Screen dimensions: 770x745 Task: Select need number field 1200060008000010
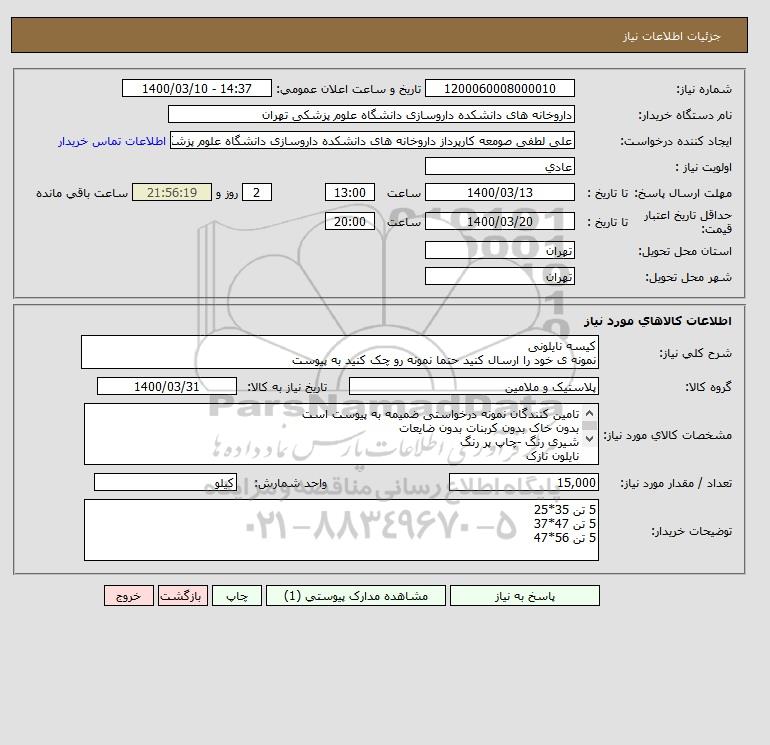(x=500, y=88)
